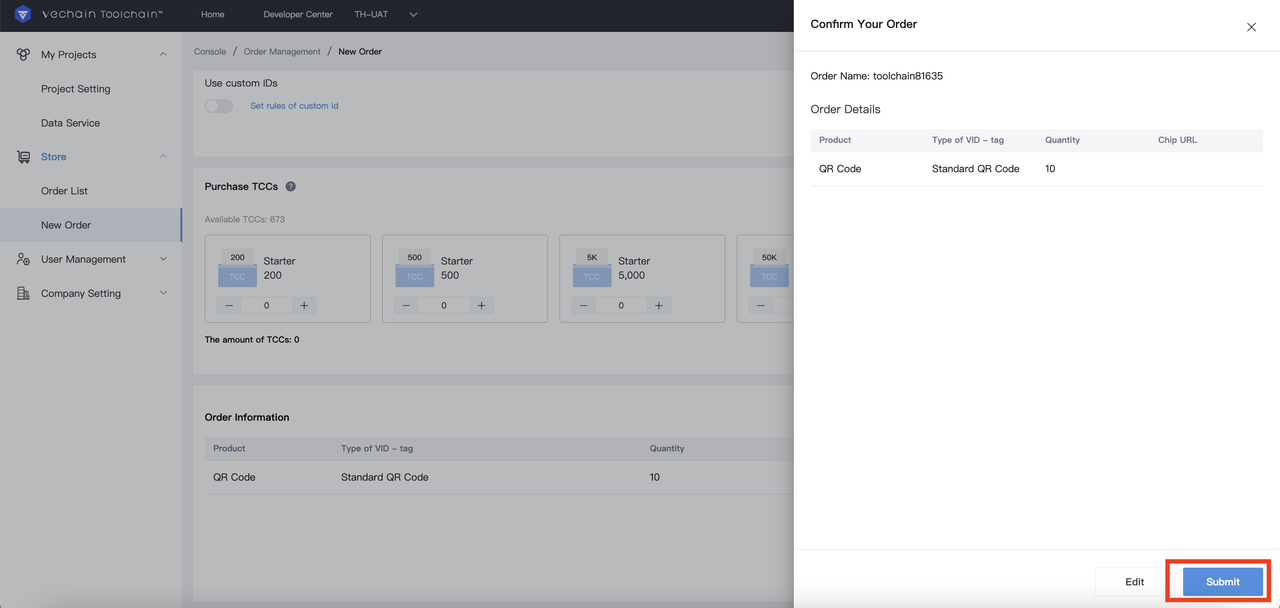
Task: Click Starter 500 quantity input field
Action: [444, 305]
